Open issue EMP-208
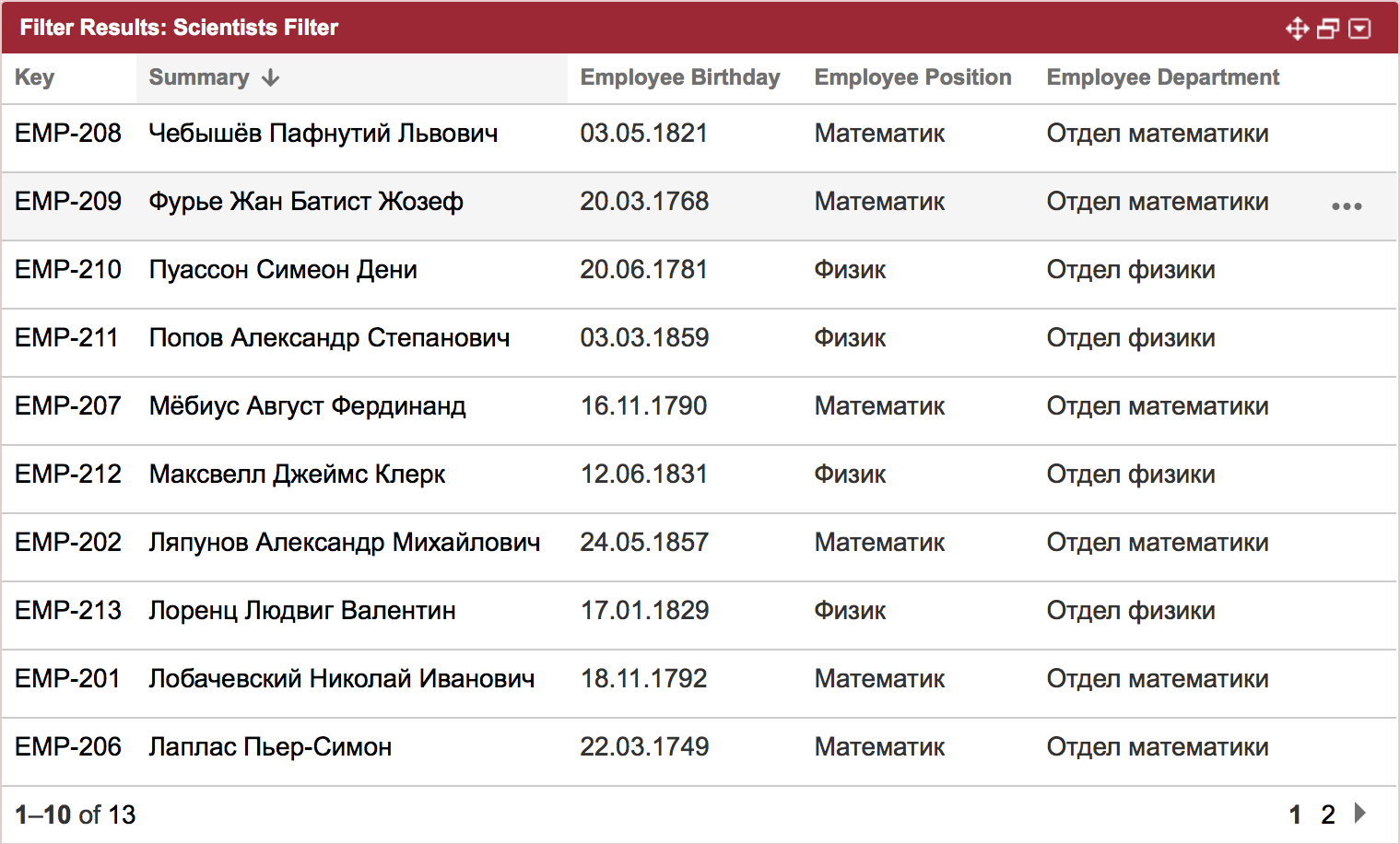The width and height of the screenshot is (1400, 844). click(68, 133)
